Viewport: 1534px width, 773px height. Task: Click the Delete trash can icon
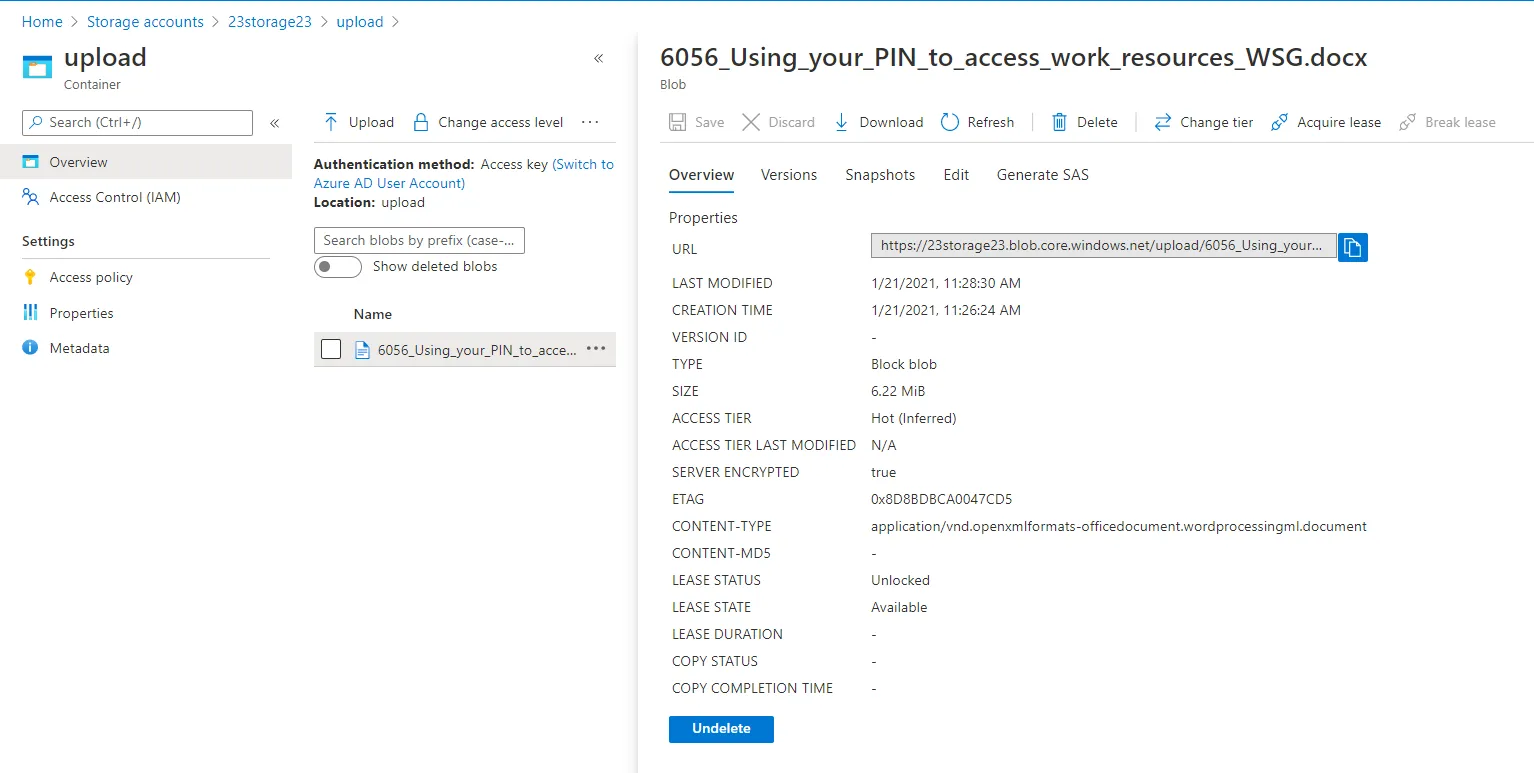tap(1059, 122)
